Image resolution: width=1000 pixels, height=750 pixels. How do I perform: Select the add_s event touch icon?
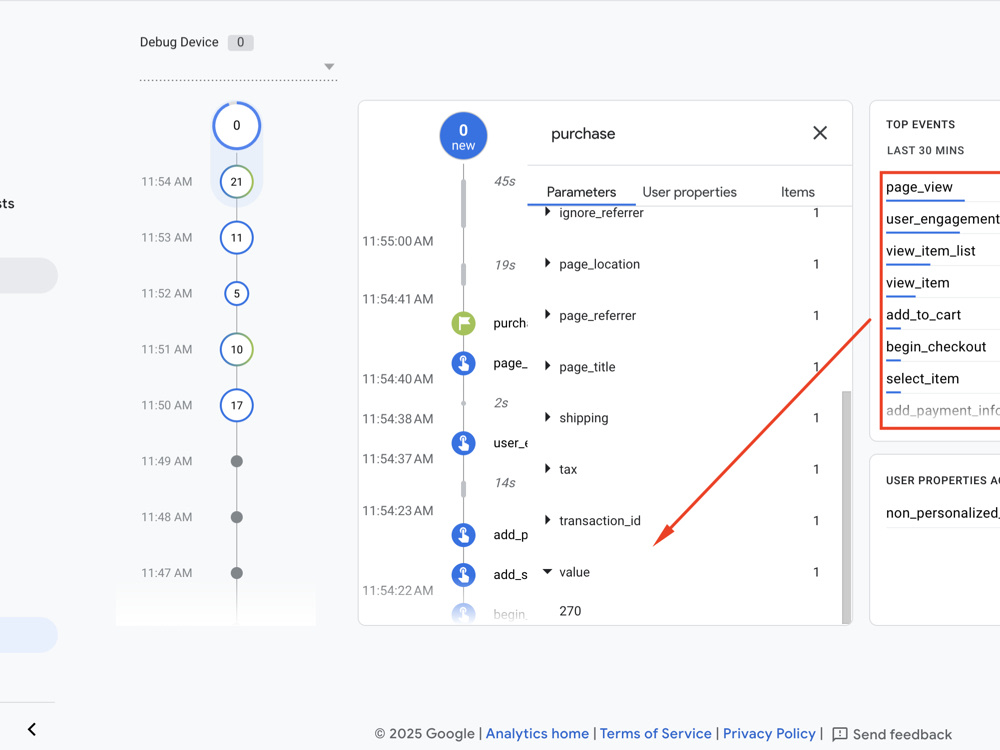(464, 575)
